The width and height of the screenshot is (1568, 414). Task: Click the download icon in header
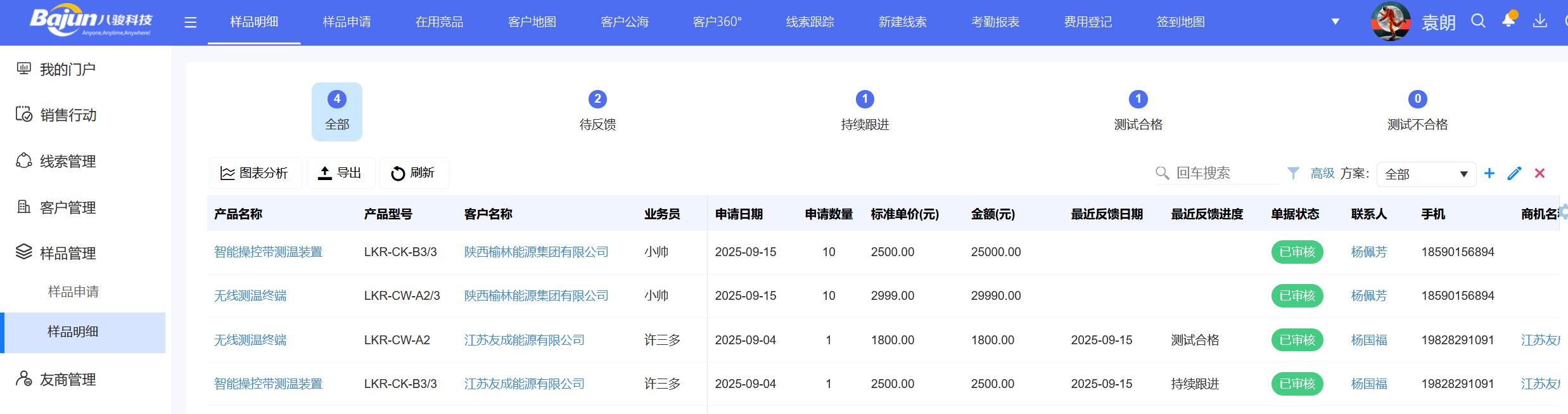click(1539, 22)
